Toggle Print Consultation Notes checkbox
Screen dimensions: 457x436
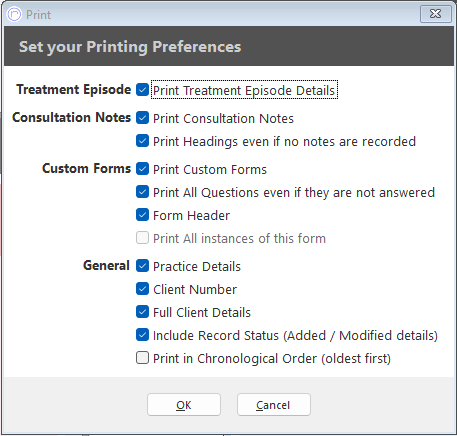142,118
